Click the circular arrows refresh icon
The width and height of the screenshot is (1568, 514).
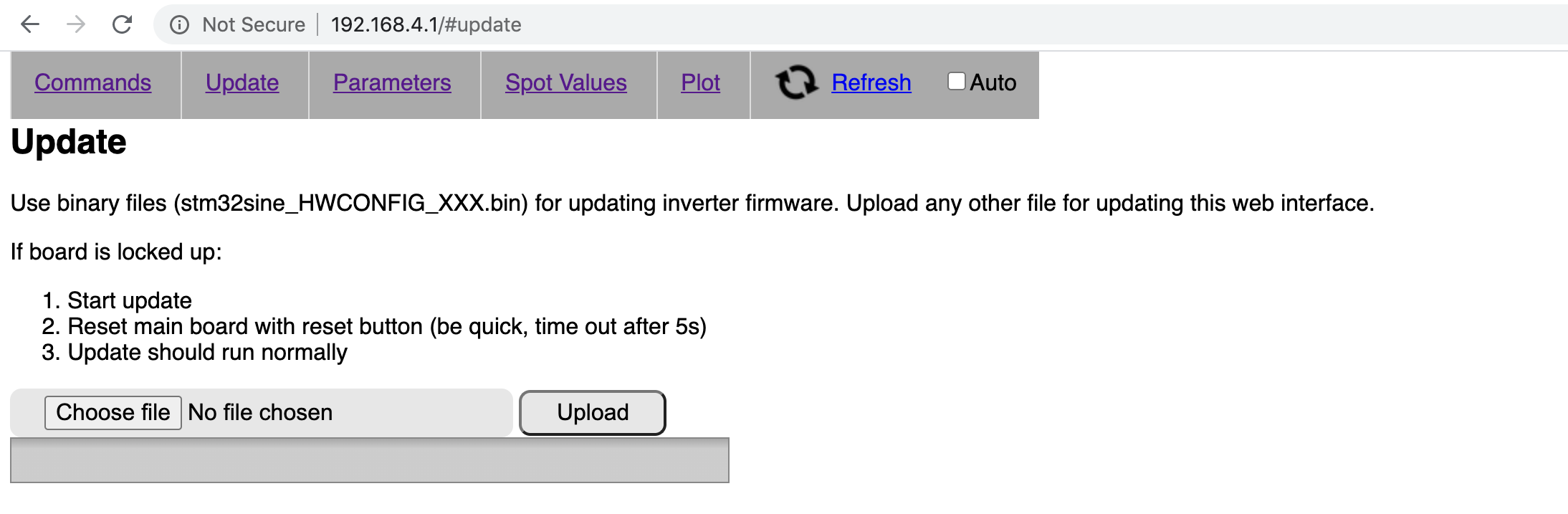[x=796, y=82]
